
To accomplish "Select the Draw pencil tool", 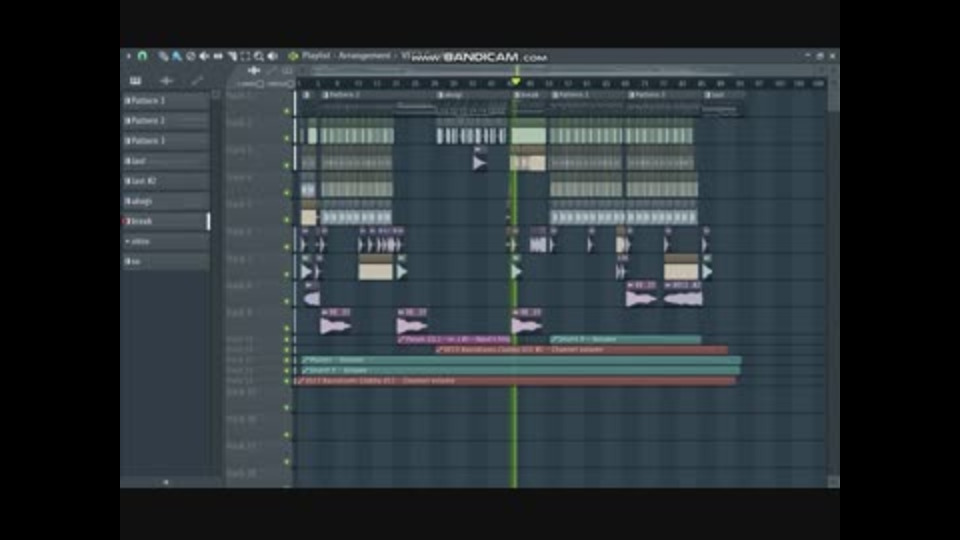I will click(x=163, y=56).
